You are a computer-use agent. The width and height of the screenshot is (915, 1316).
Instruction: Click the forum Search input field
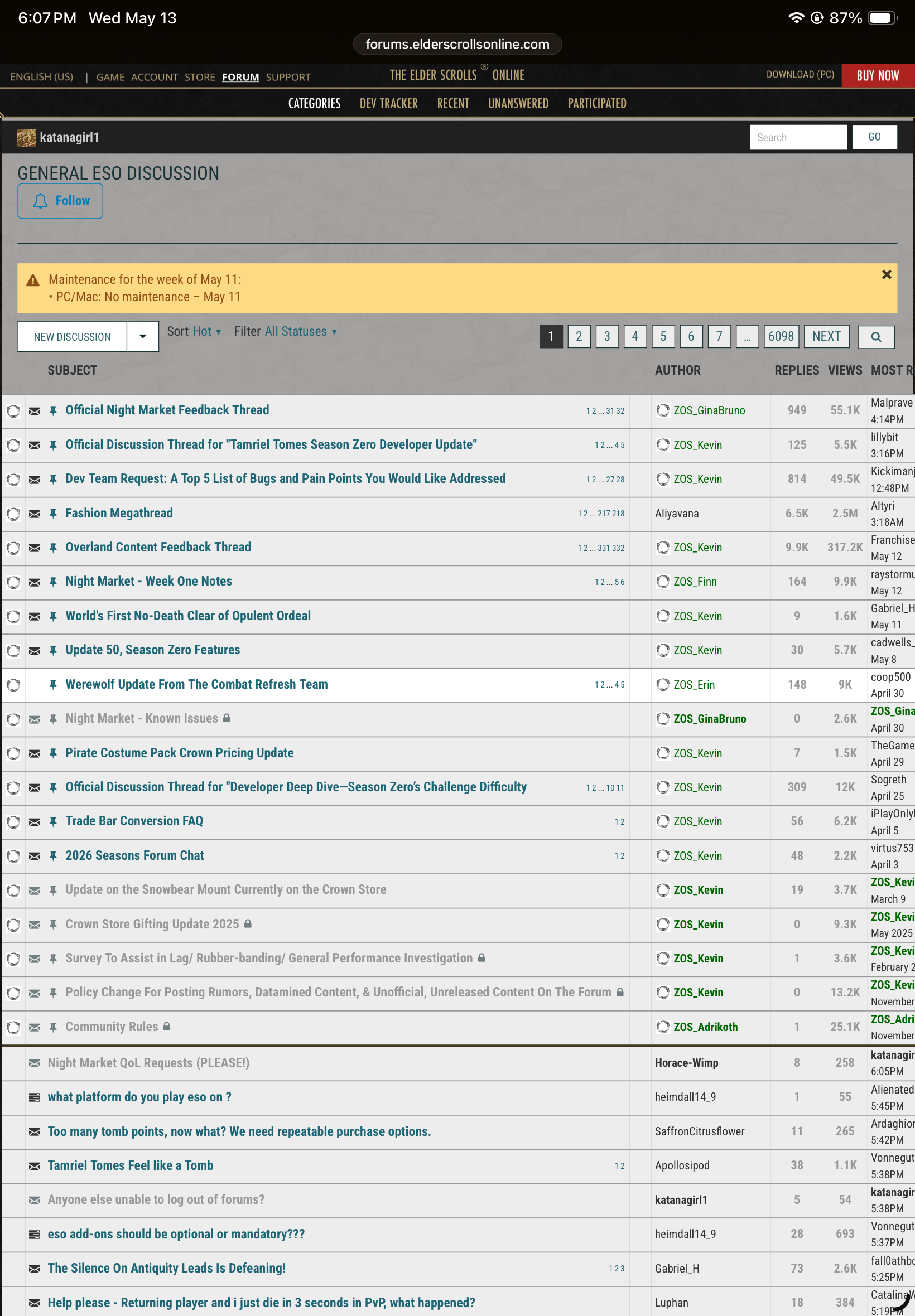pyautogui.click(x=798, y=138)
